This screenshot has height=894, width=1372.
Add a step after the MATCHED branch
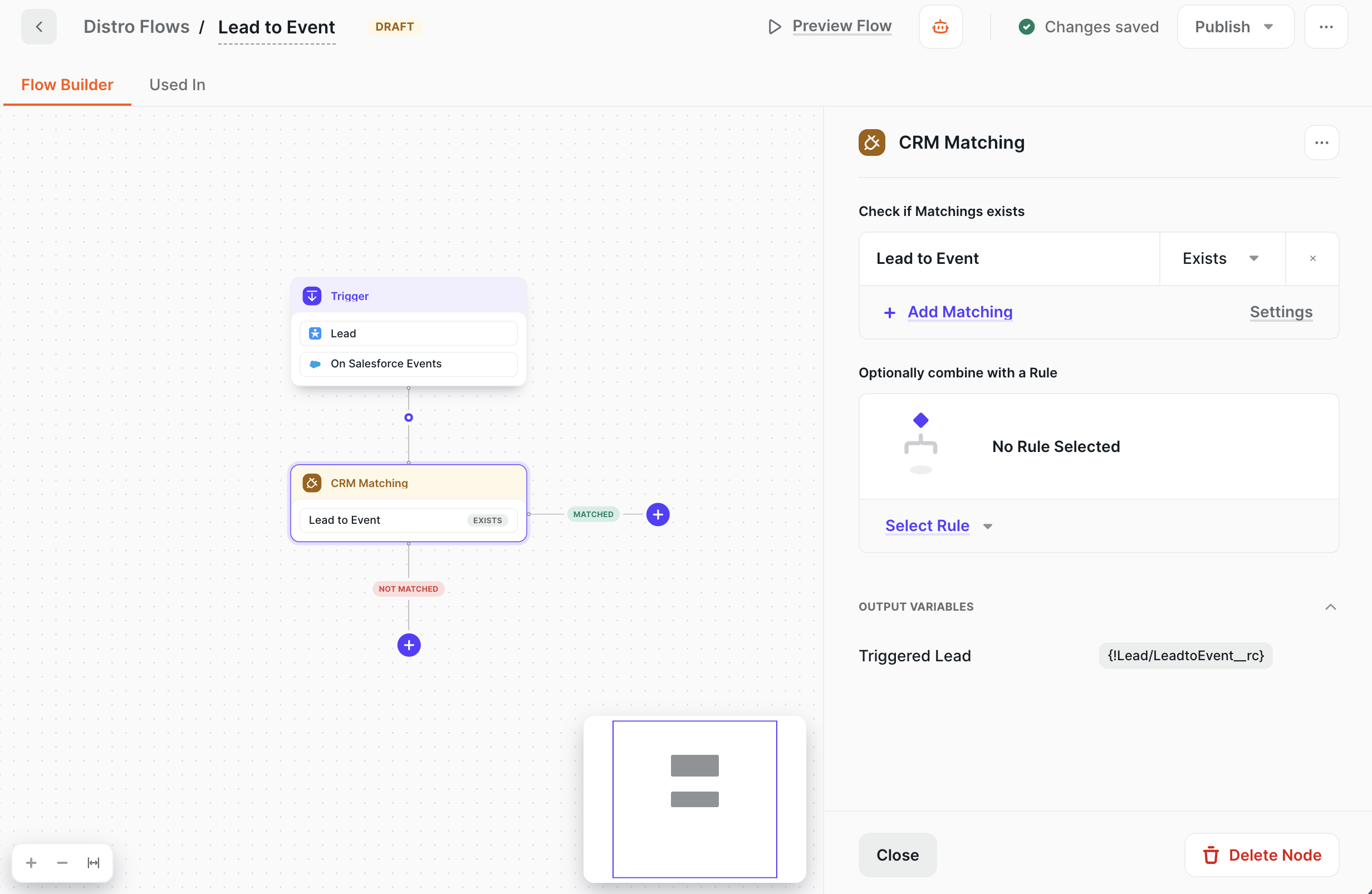pyautogui.click(x=658, y=514)
